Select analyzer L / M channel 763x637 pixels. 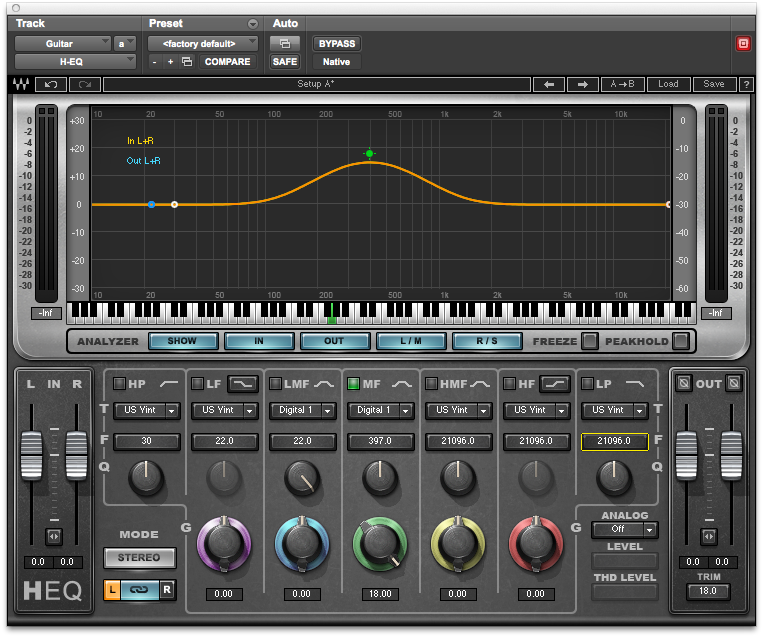click(x=411, y=341)
